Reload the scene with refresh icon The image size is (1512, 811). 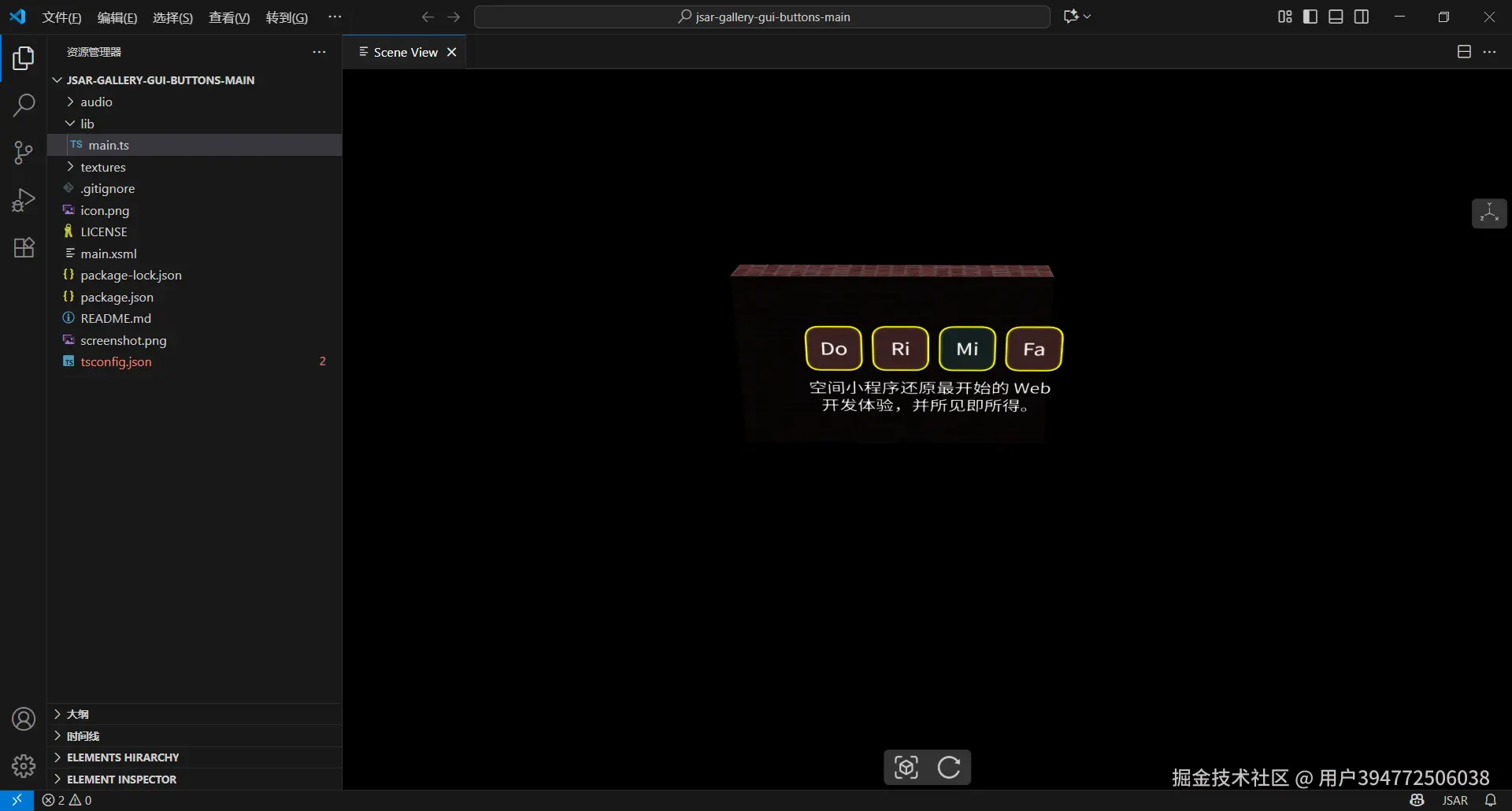949,767
